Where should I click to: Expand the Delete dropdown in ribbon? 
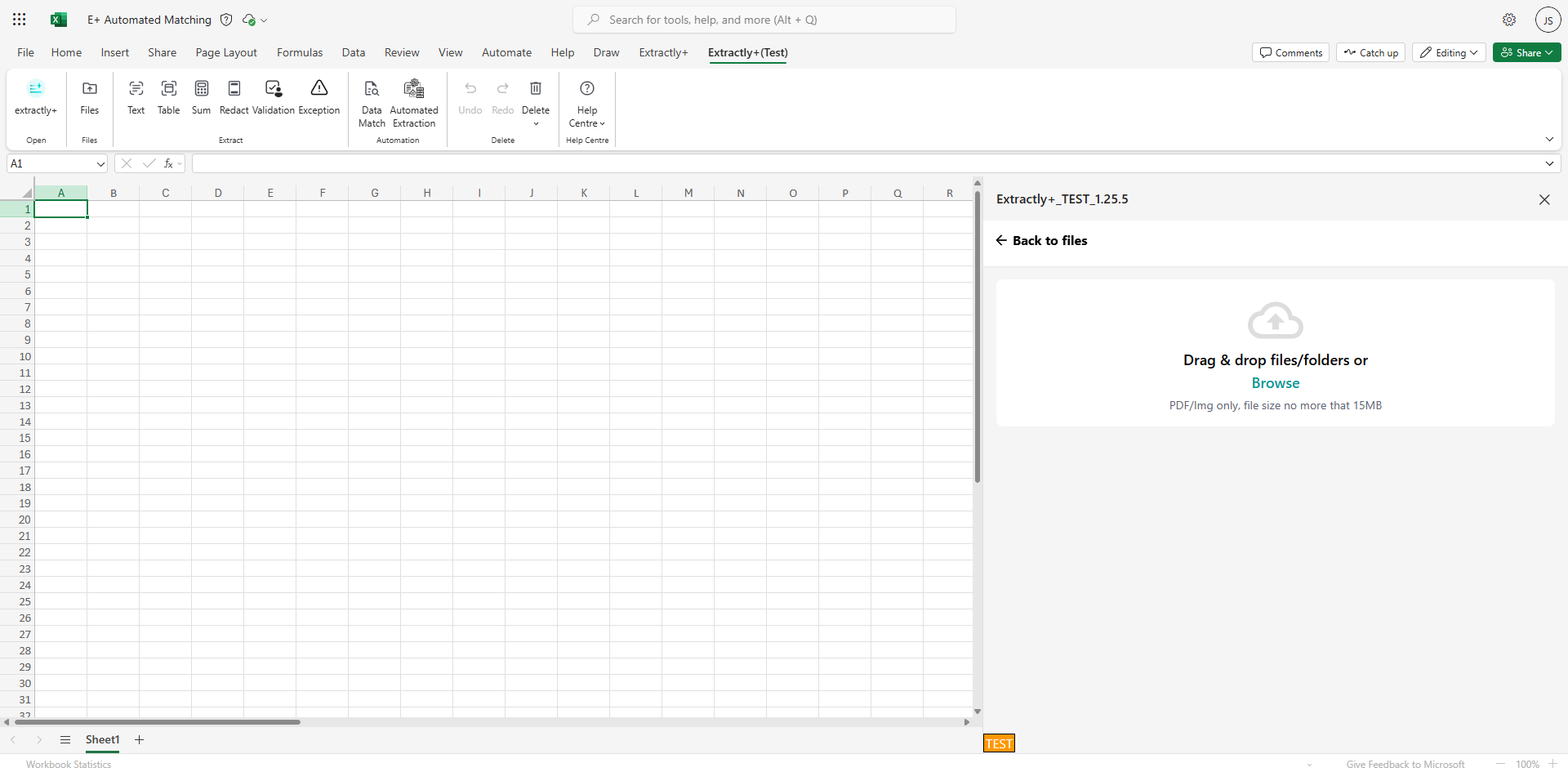[x=536, y=123]
